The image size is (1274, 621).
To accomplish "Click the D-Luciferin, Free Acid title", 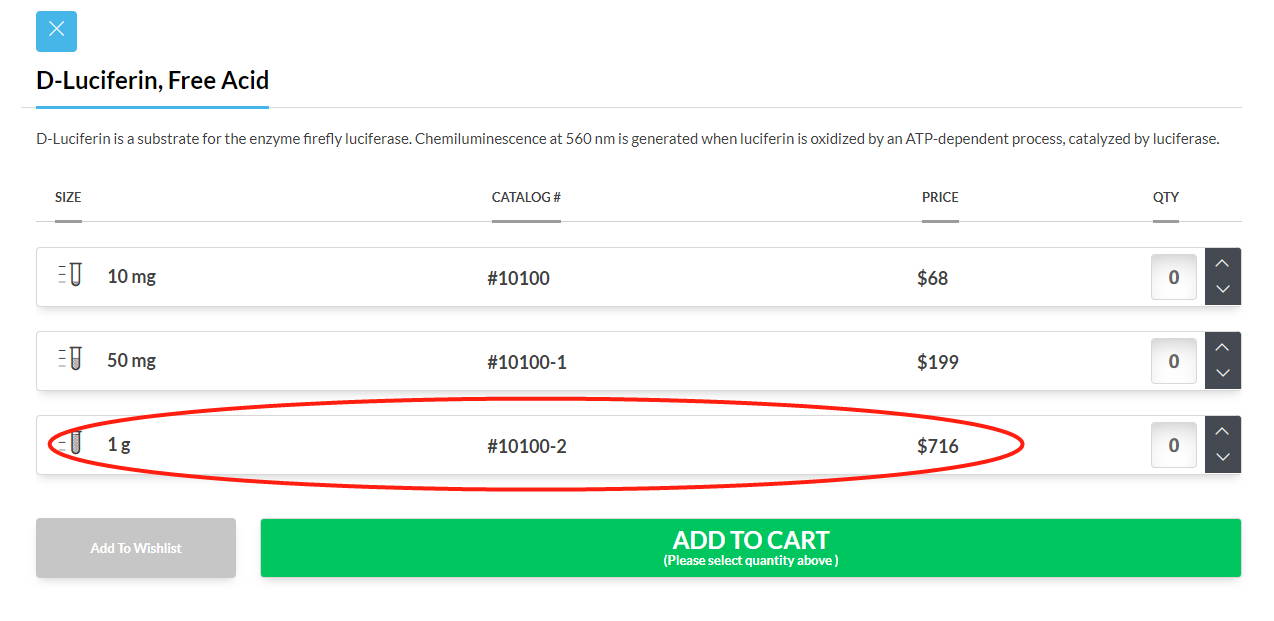I will click(152, 80).
